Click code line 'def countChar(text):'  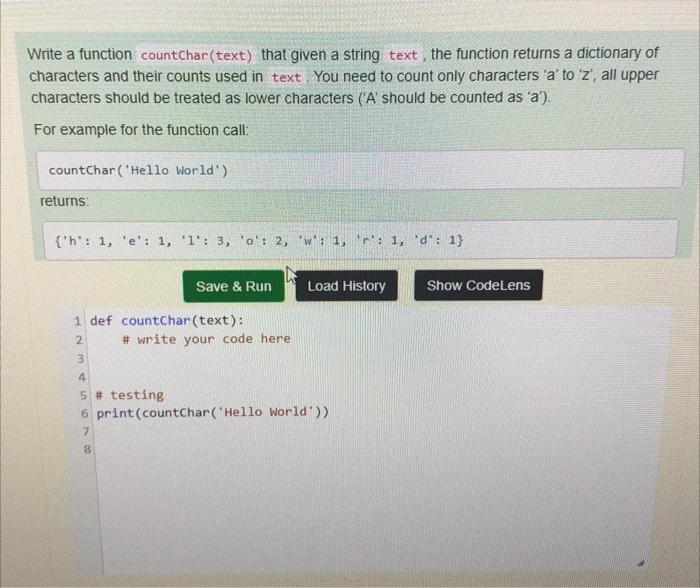(167, 321)
